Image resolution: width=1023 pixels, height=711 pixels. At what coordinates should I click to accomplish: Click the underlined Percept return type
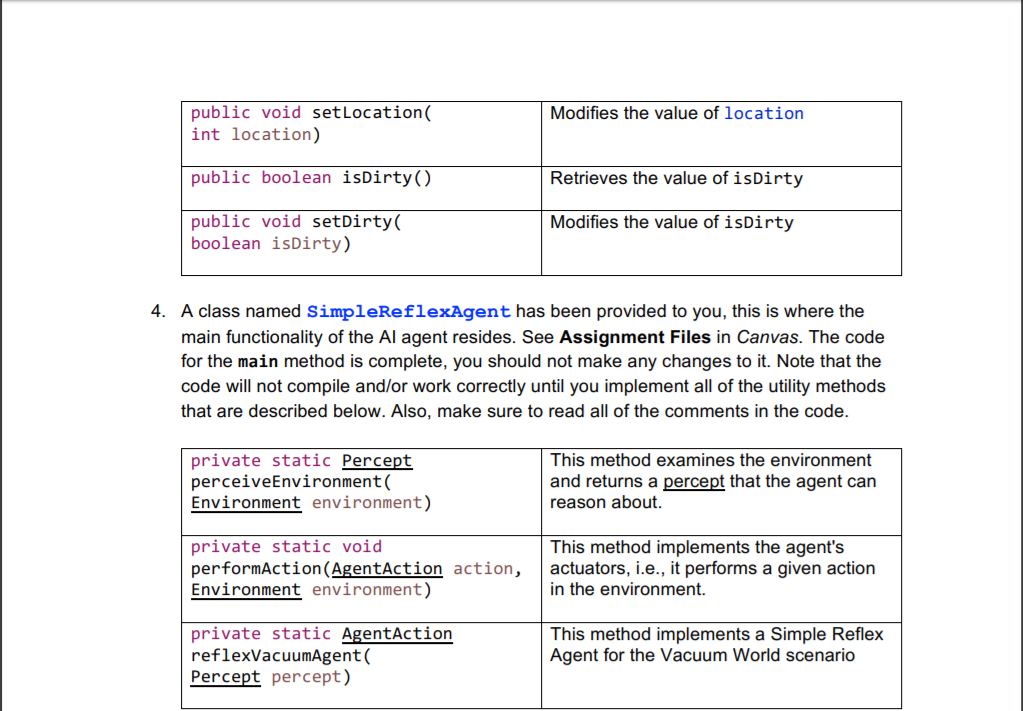click(x=377, y=460)
